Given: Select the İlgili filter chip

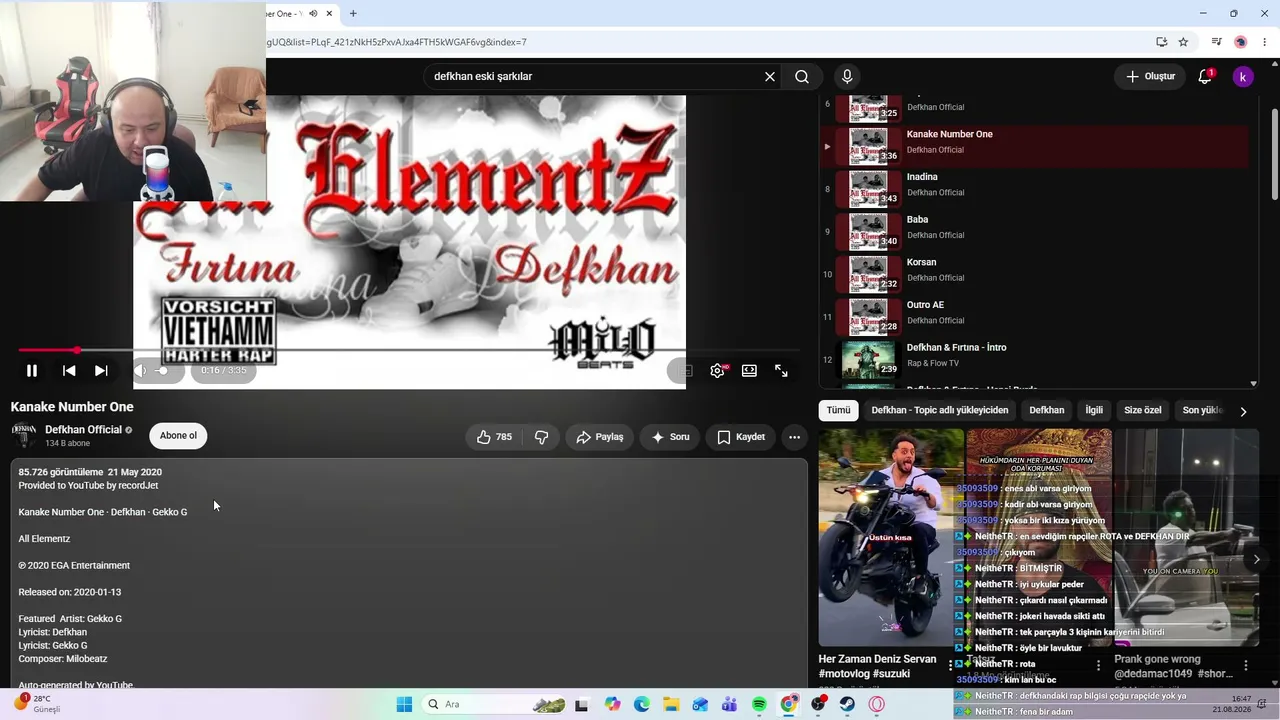Looking at the screenshot, I should (x=1094, y=410).
